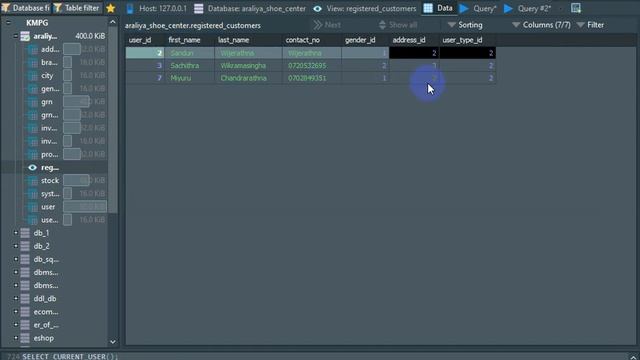
Task: Expand the ecom... database node
Action: [16, 311]
